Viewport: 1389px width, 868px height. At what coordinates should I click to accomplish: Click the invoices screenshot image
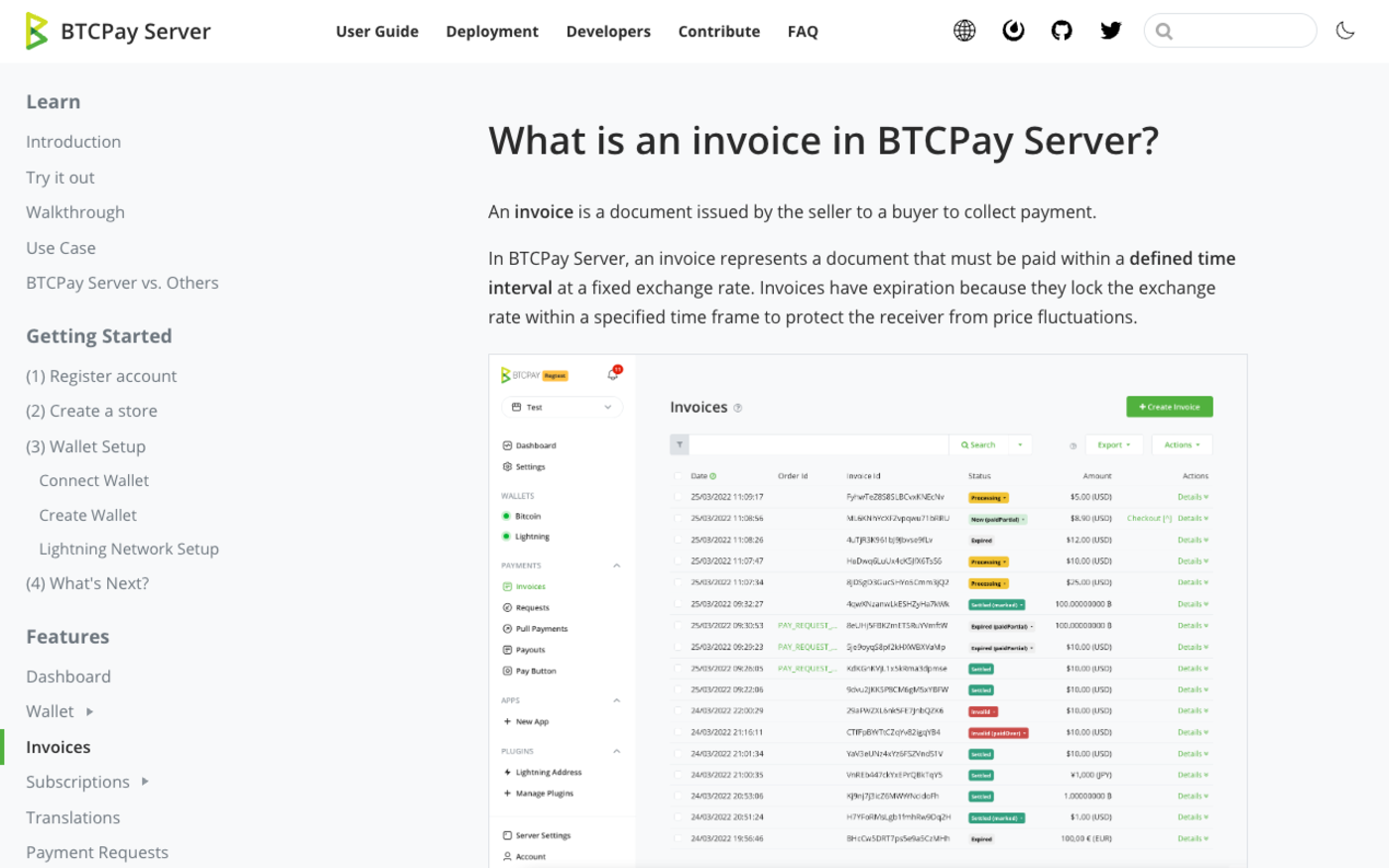868,611
